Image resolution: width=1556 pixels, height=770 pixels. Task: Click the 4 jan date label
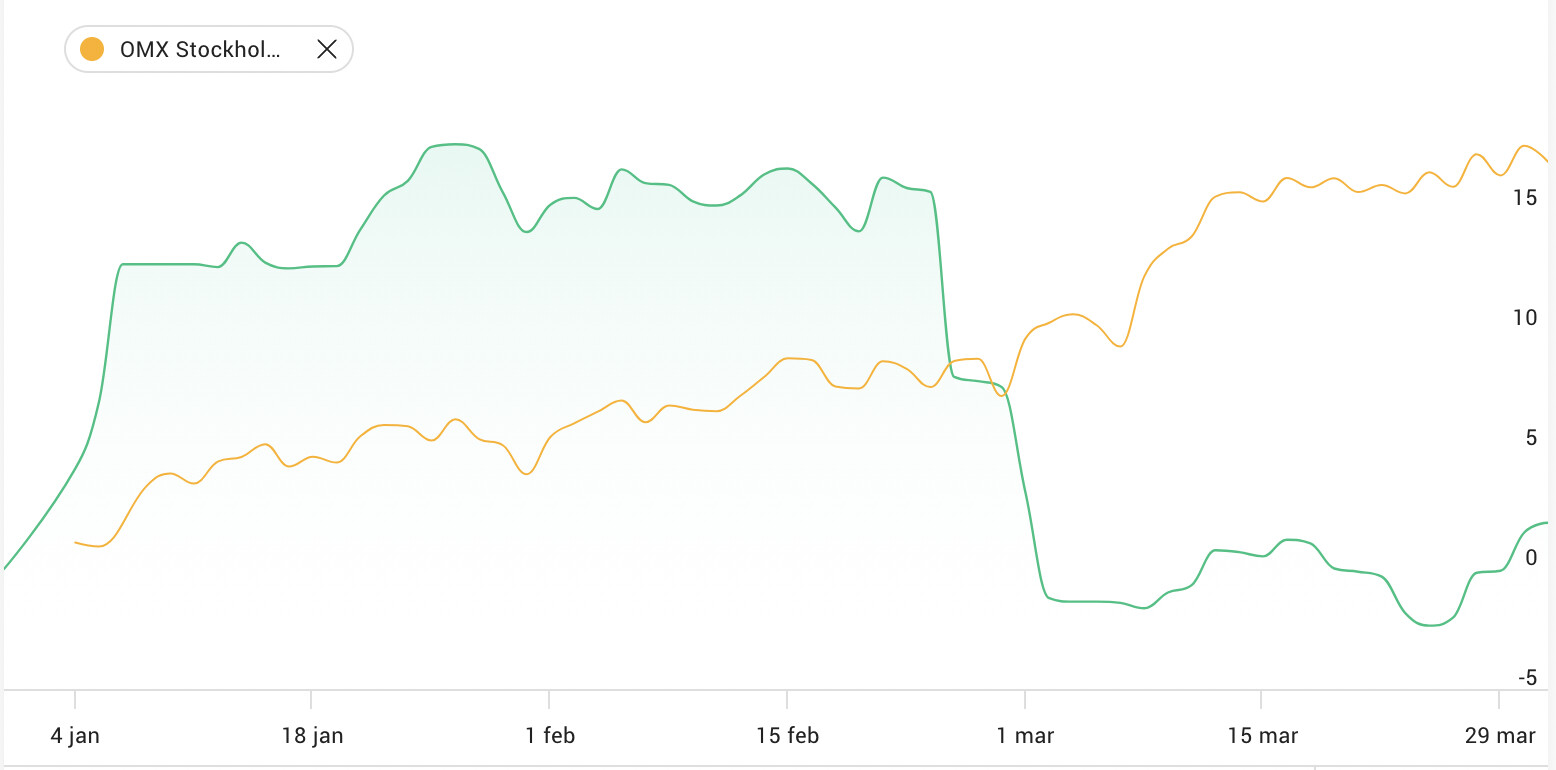click(75, 737)
